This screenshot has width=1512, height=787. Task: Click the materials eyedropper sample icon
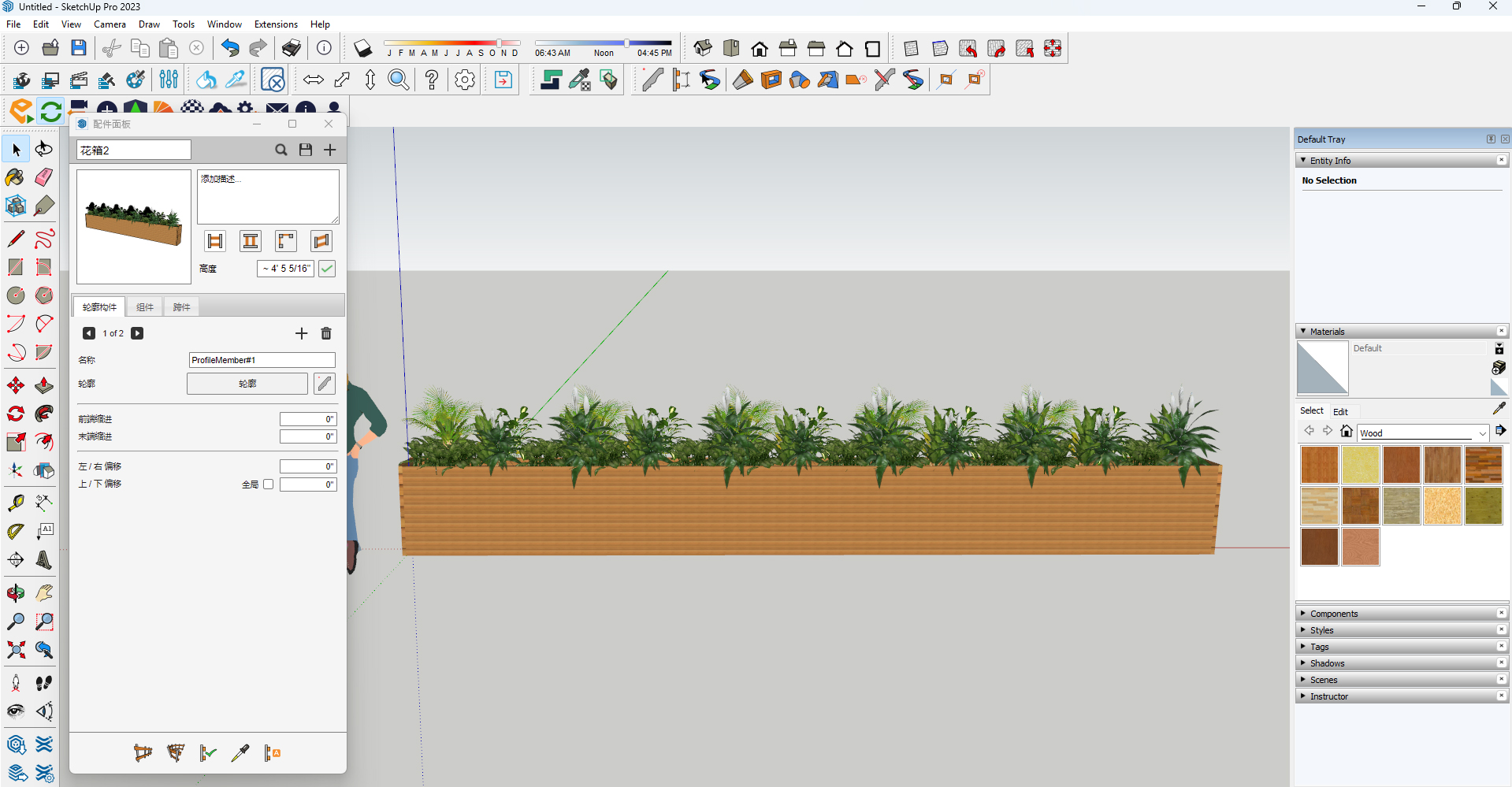(x=1499, y=408)
